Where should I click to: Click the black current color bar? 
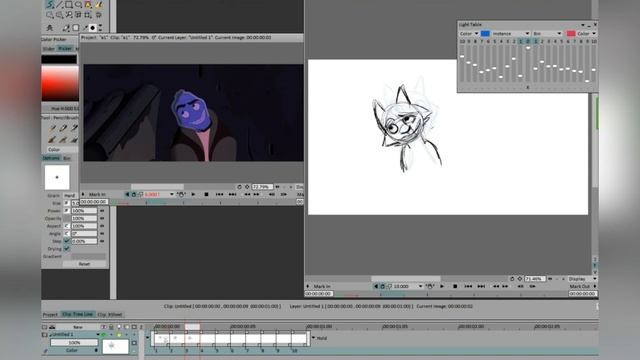(59, 60)
